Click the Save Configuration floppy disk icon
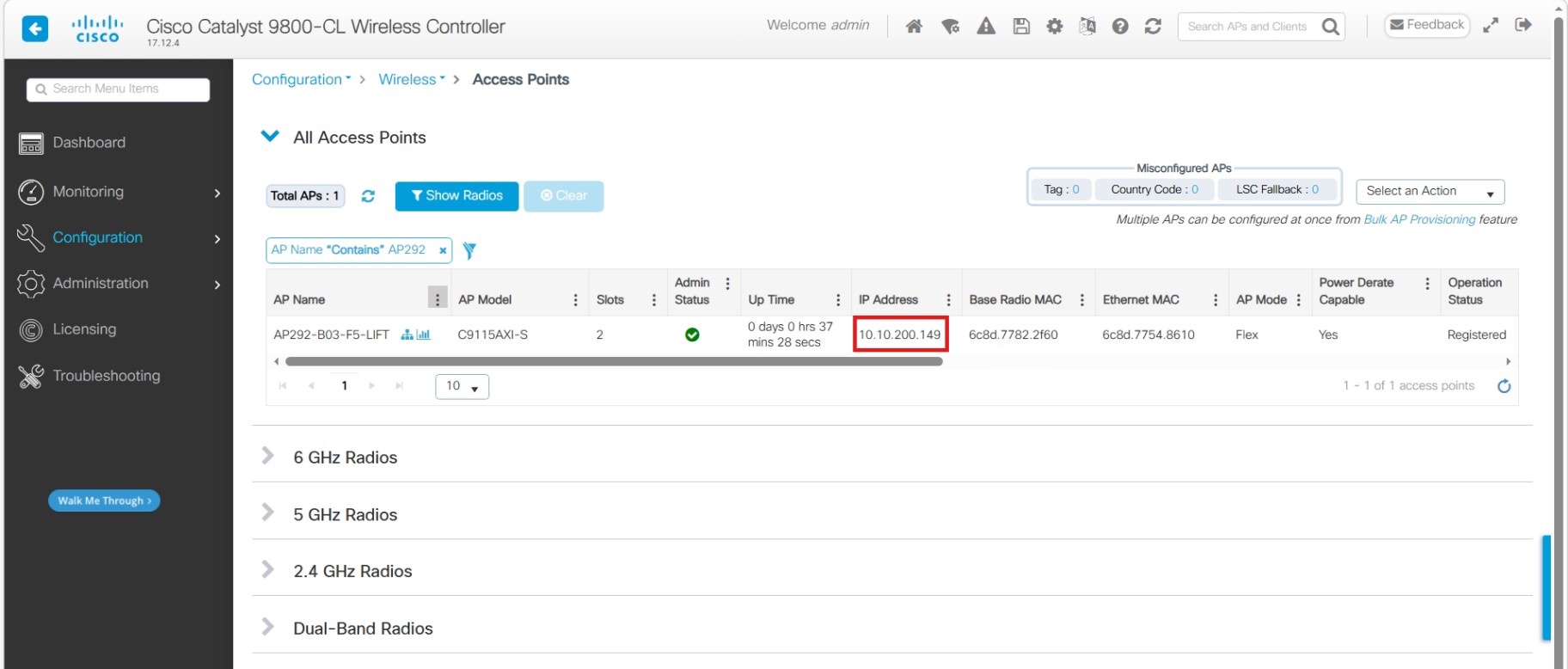 point(1021,27)
